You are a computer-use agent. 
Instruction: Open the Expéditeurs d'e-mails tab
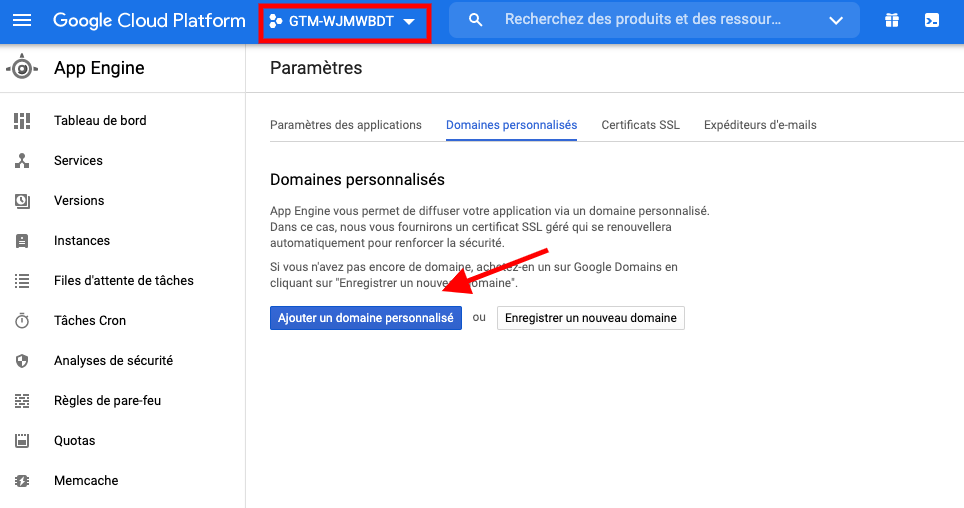coord(760,125)
